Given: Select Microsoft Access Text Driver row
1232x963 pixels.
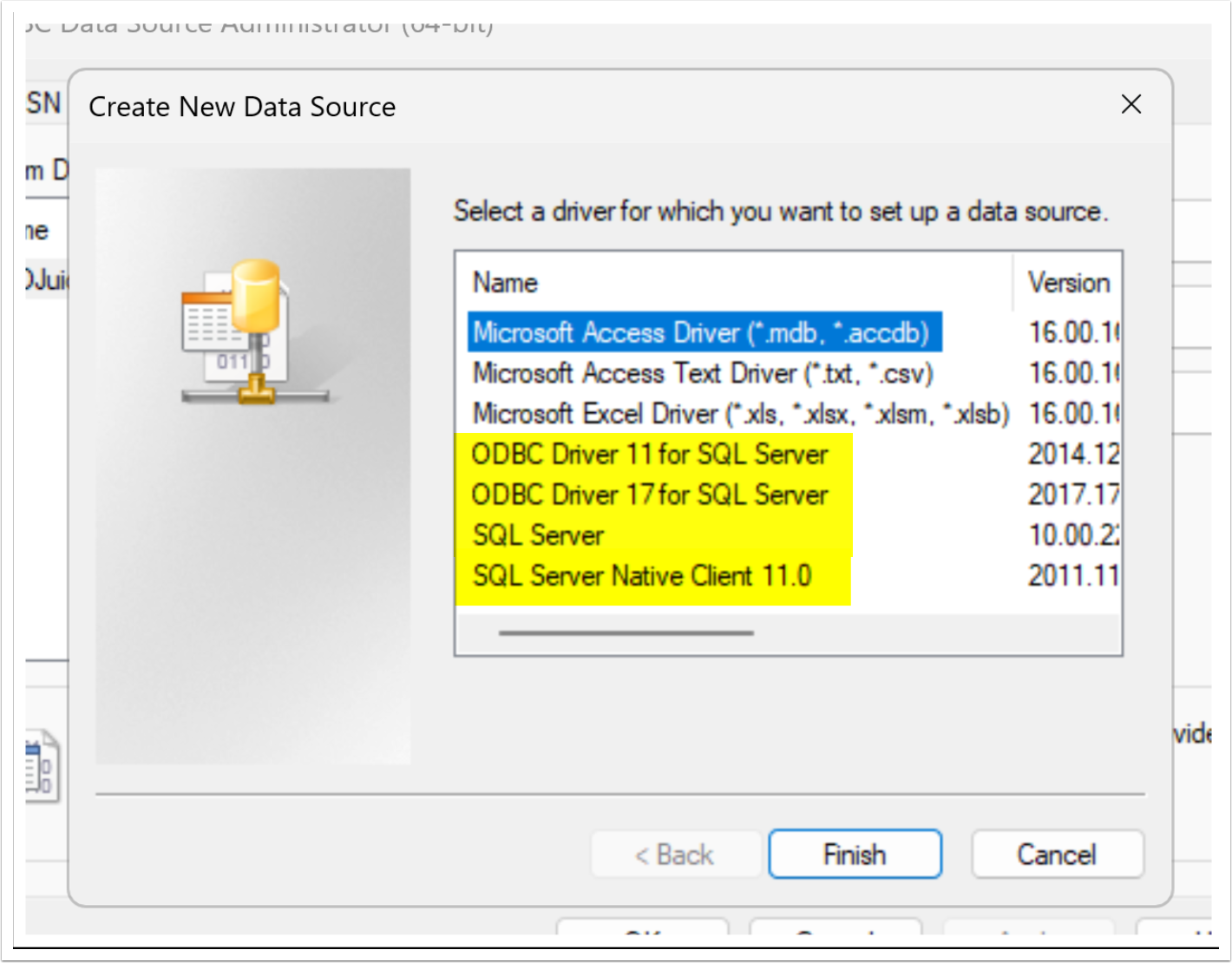Looking at the screenshot, I should (x=703, y=373).
